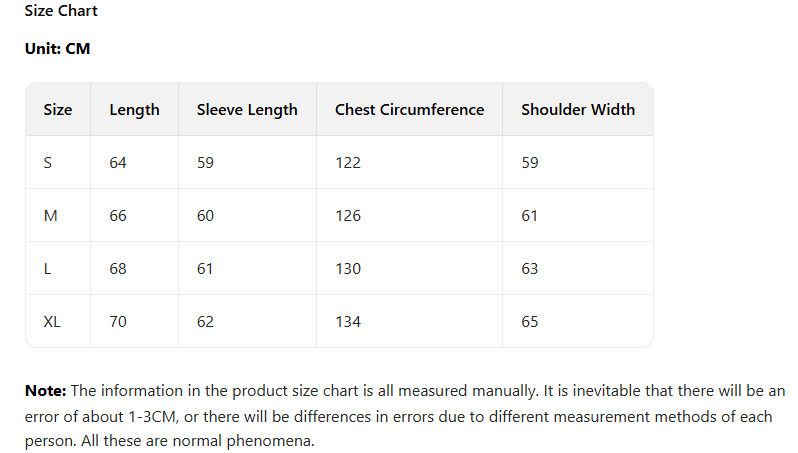Click the Size column header
The image size is (798, 453).
(58, 110)
